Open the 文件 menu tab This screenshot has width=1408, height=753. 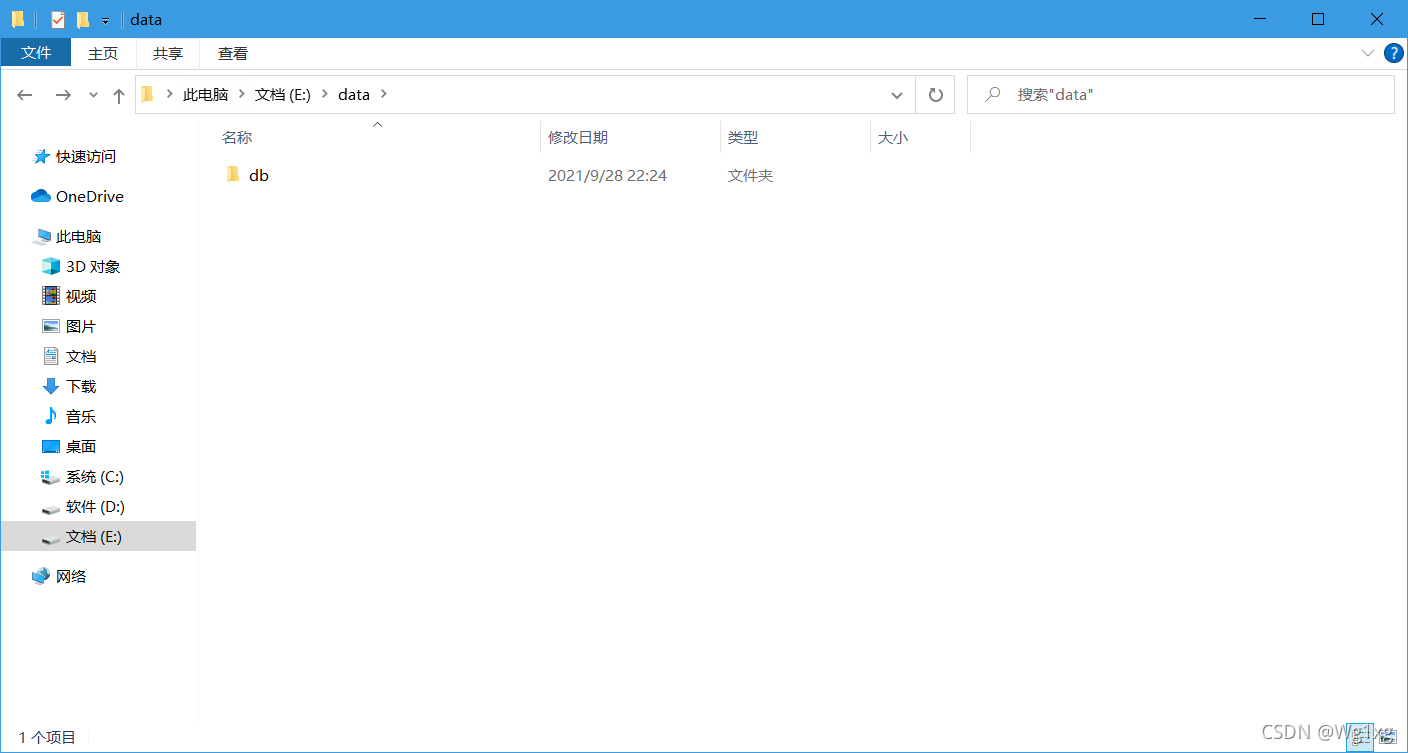pos(36,53)
